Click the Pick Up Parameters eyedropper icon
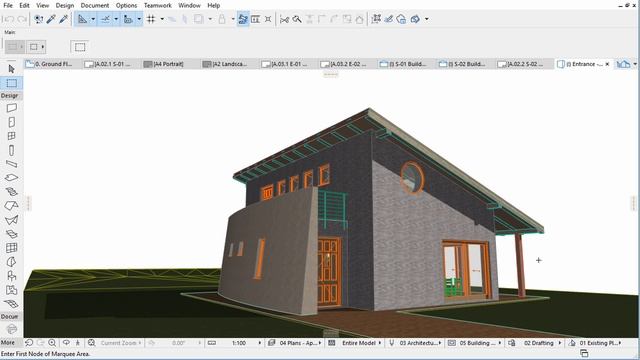This screenshot has width=640, height=360. [x=51, y=19]
